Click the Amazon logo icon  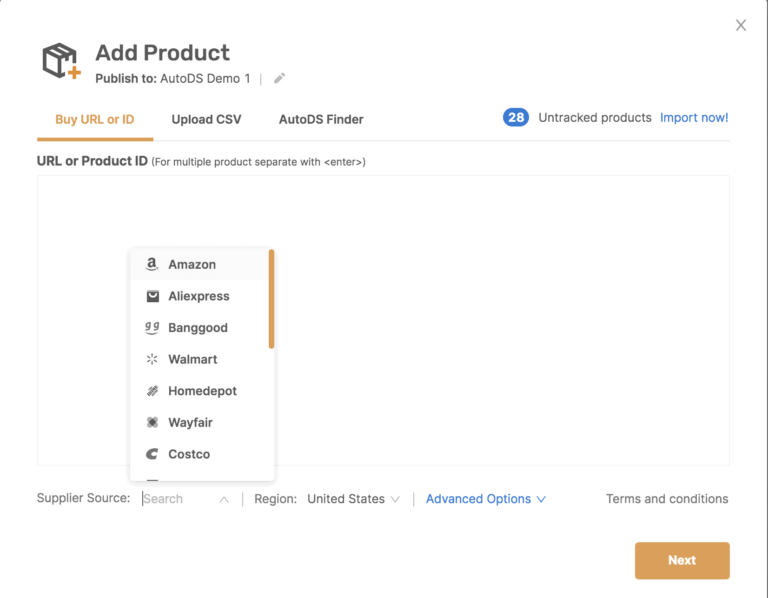point(152,264)
